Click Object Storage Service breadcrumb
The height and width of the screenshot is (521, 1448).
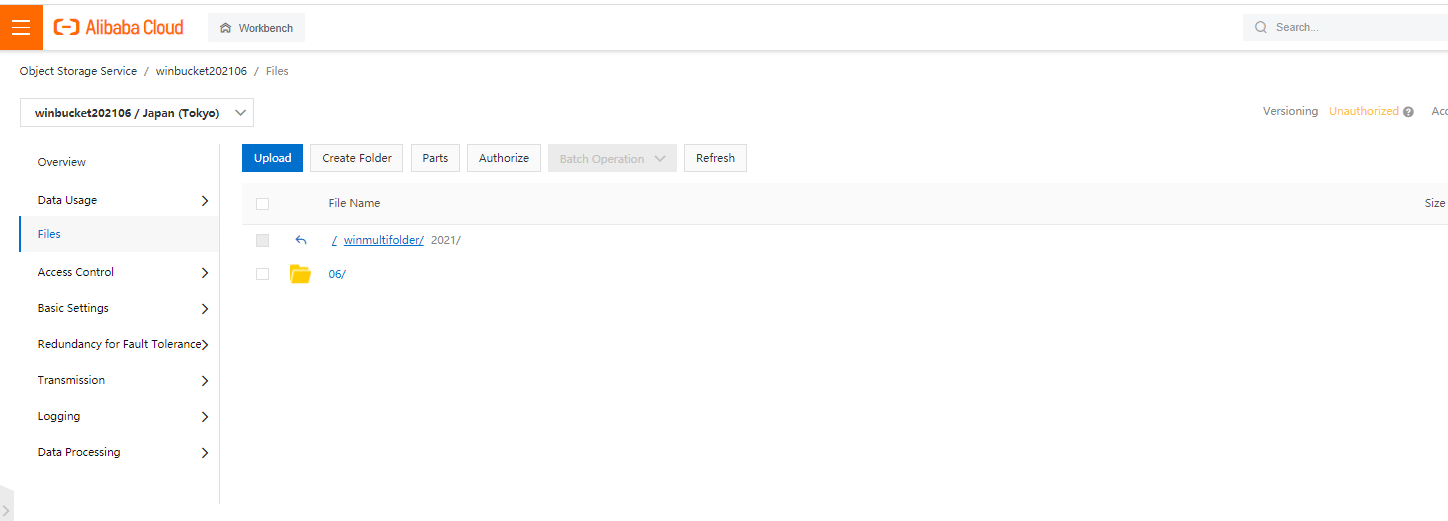pos(79,71)
